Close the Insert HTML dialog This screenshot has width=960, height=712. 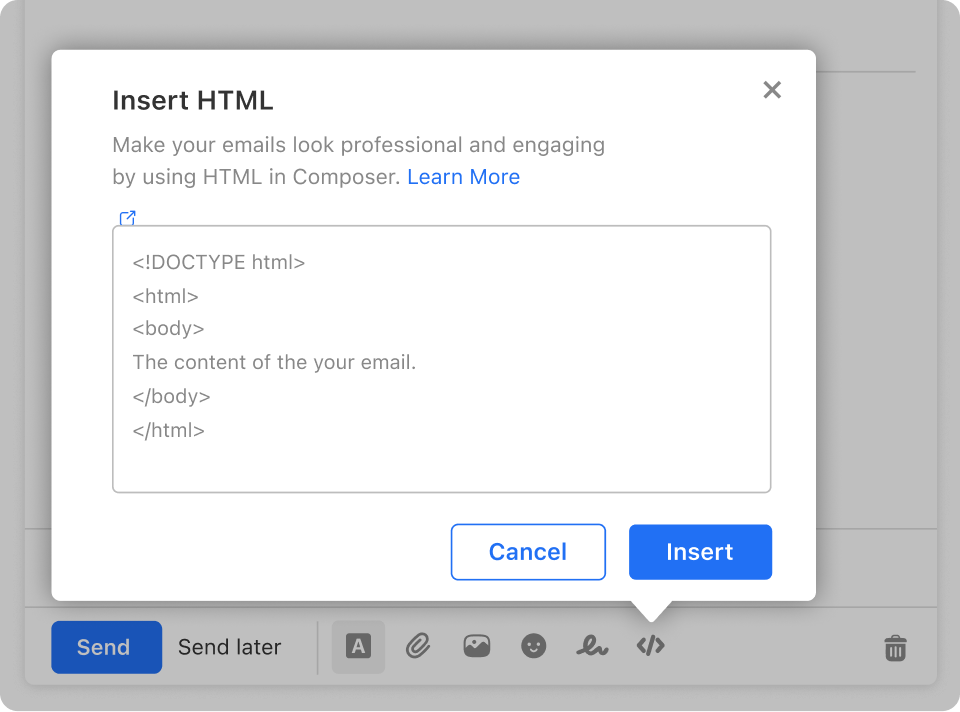pos(772,90)
